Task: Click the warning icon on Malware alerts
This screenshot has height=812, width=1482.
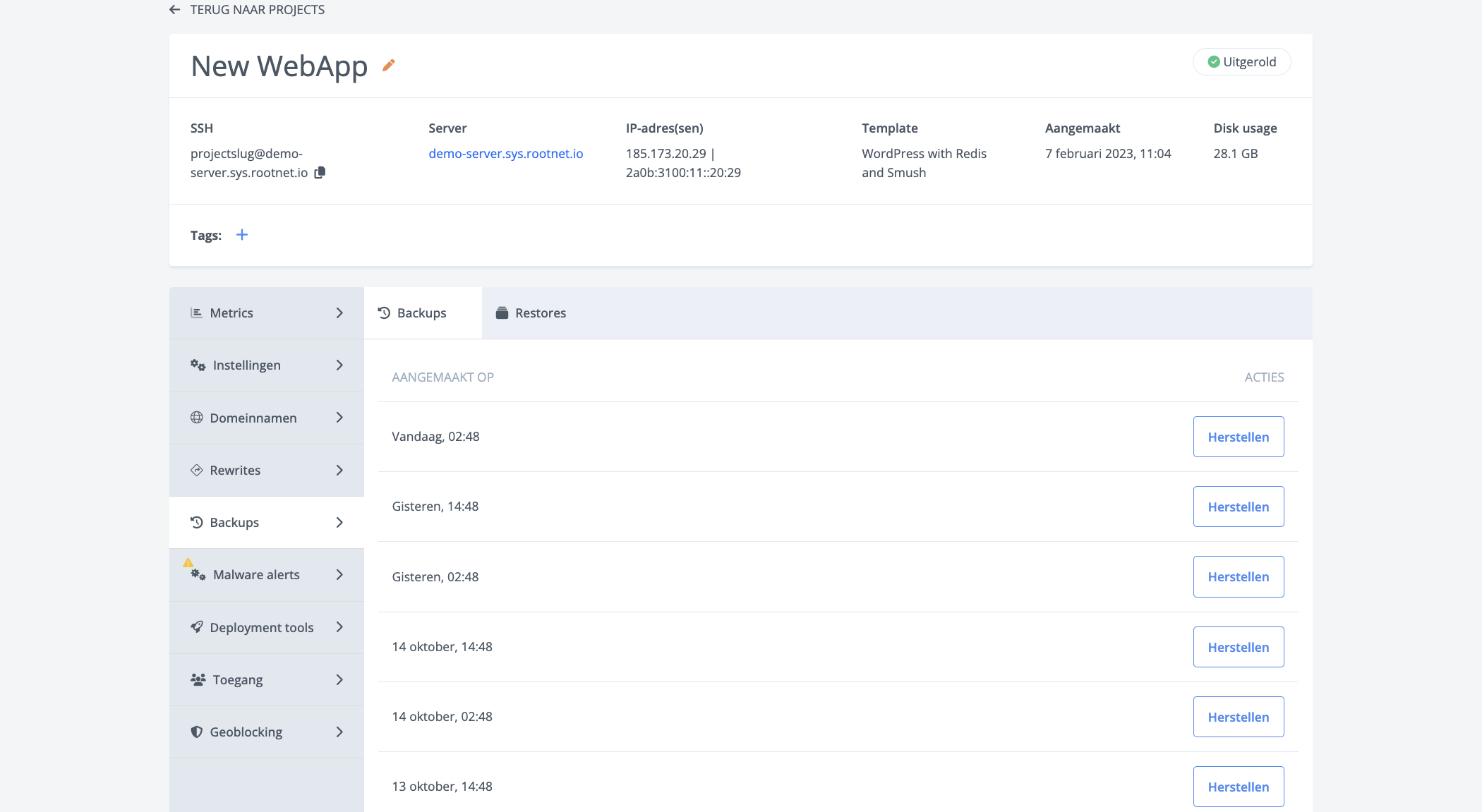Action: tap(188, 563)
